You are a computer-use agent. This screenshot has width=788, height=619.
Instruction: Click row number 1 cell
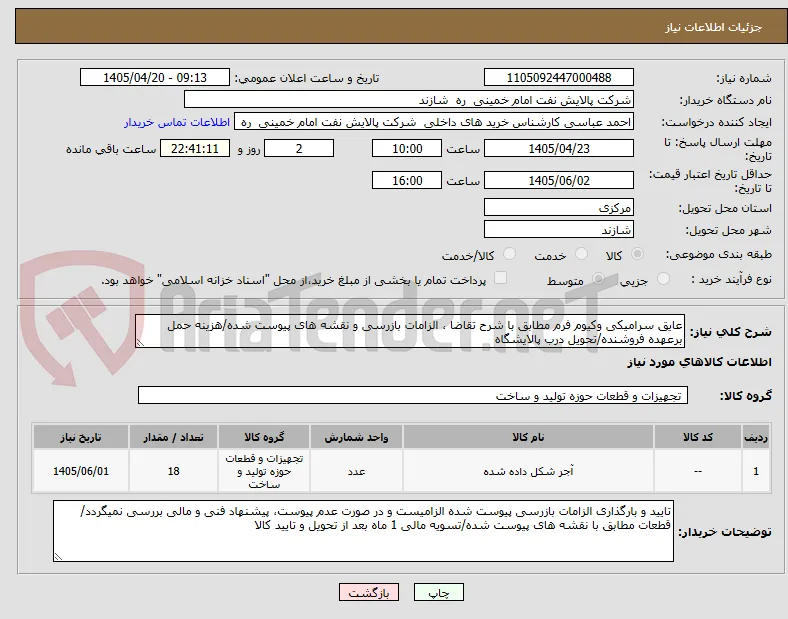click(756, 471)
